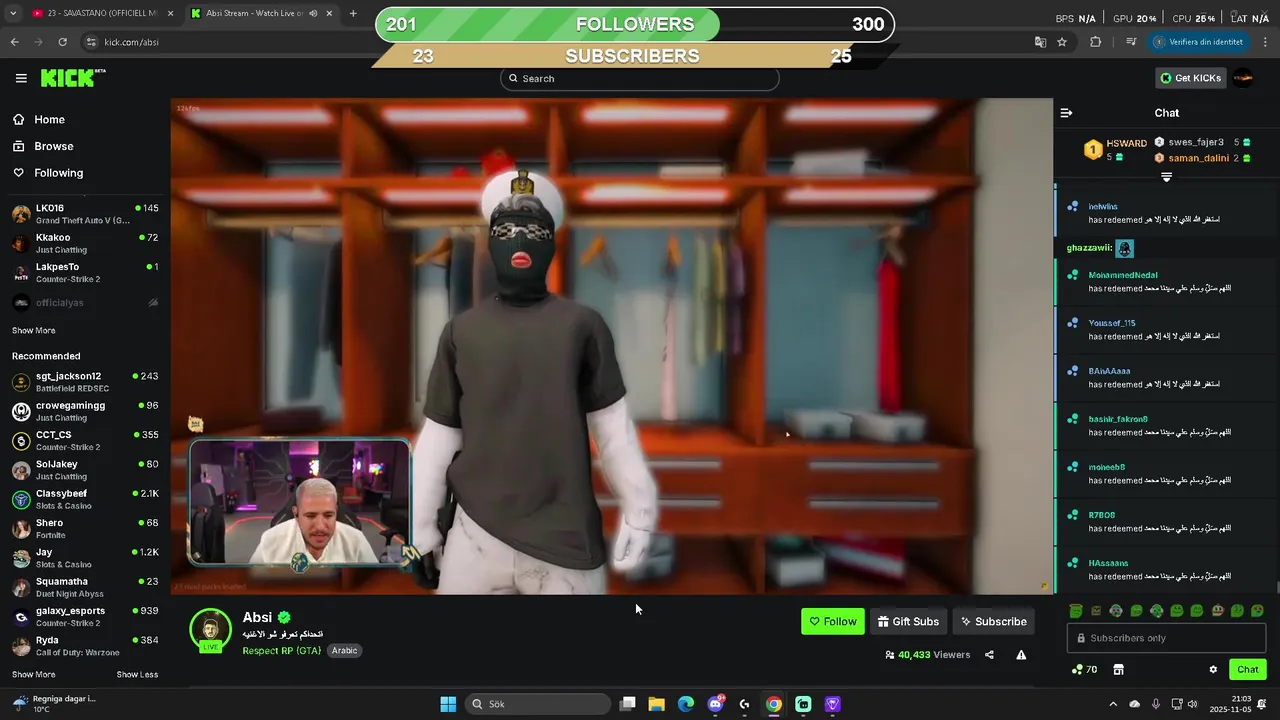Viewport: 1280px width, 720px height.
Task: Open Windows taskbar search box
Action: pyautogui.click(x=539, y=704)
